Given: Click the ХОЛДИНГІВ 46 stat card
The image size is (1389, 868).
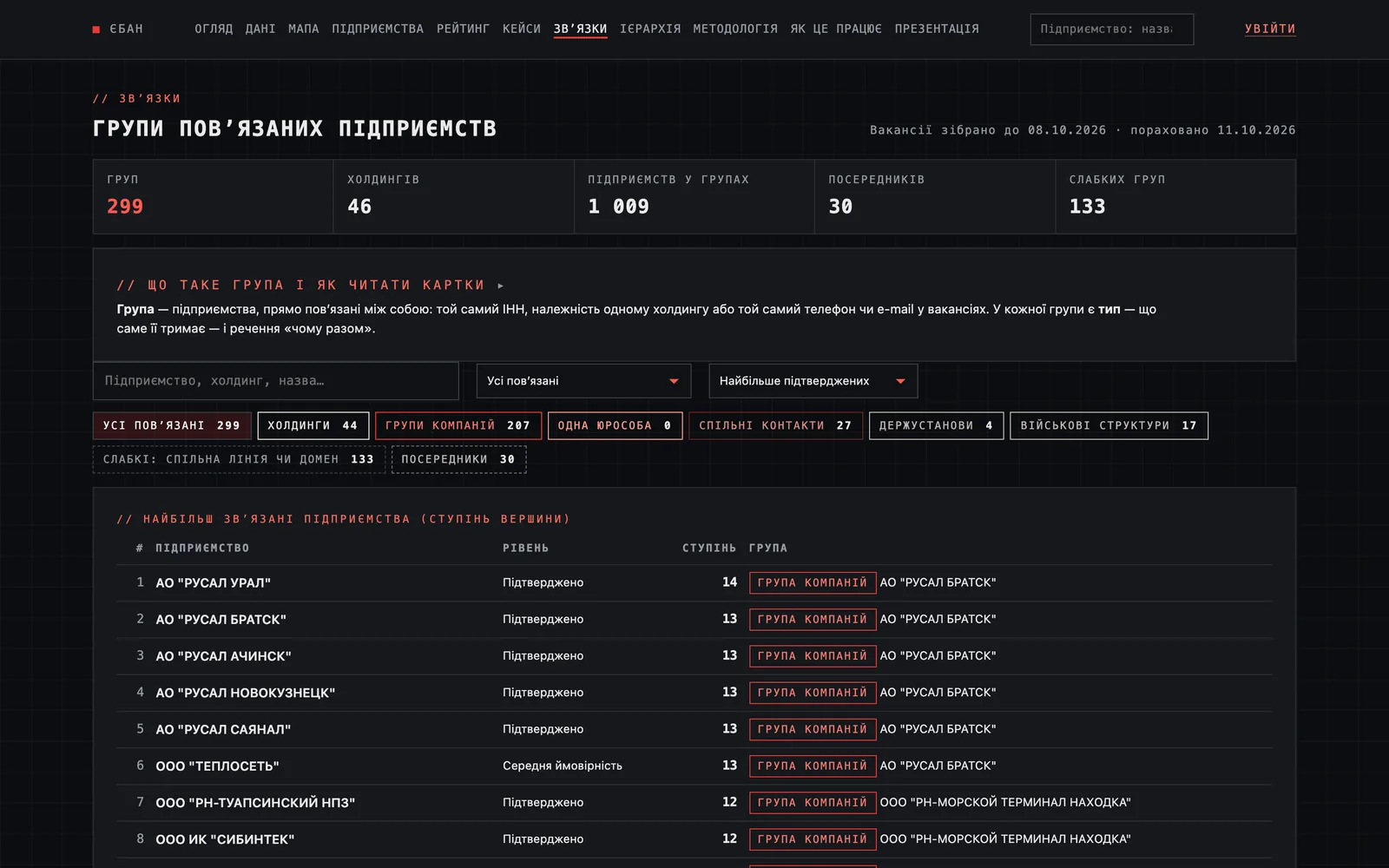Looking at the screenshot, I should 453,197.
